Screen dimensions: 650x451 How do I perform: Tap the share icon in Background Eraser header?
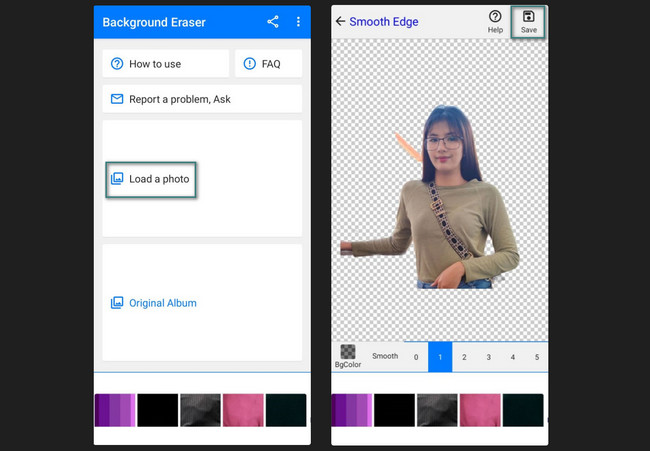point(273,22)
